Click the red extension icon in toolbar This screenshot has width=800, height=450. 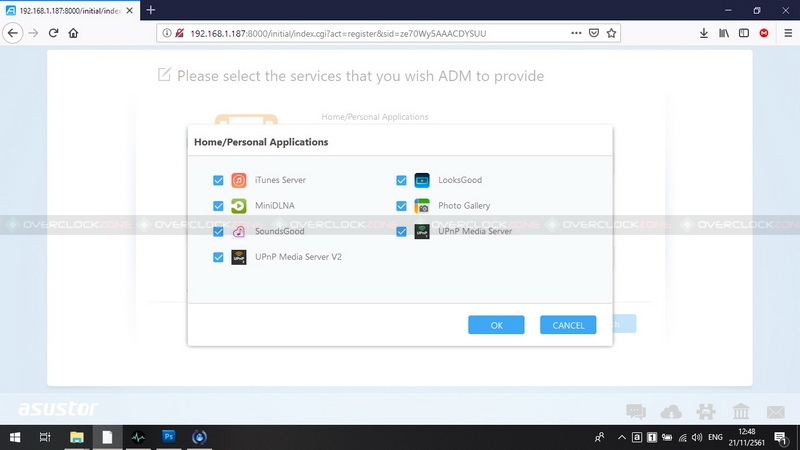pyautogui.click(x=764, y=33)
